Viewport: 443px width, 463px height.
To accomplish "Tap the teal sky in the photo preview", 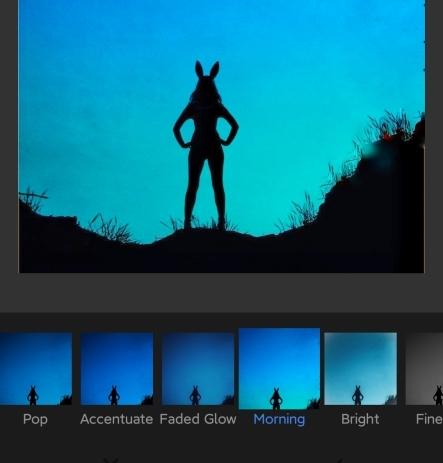I will [x=100, y=100].
